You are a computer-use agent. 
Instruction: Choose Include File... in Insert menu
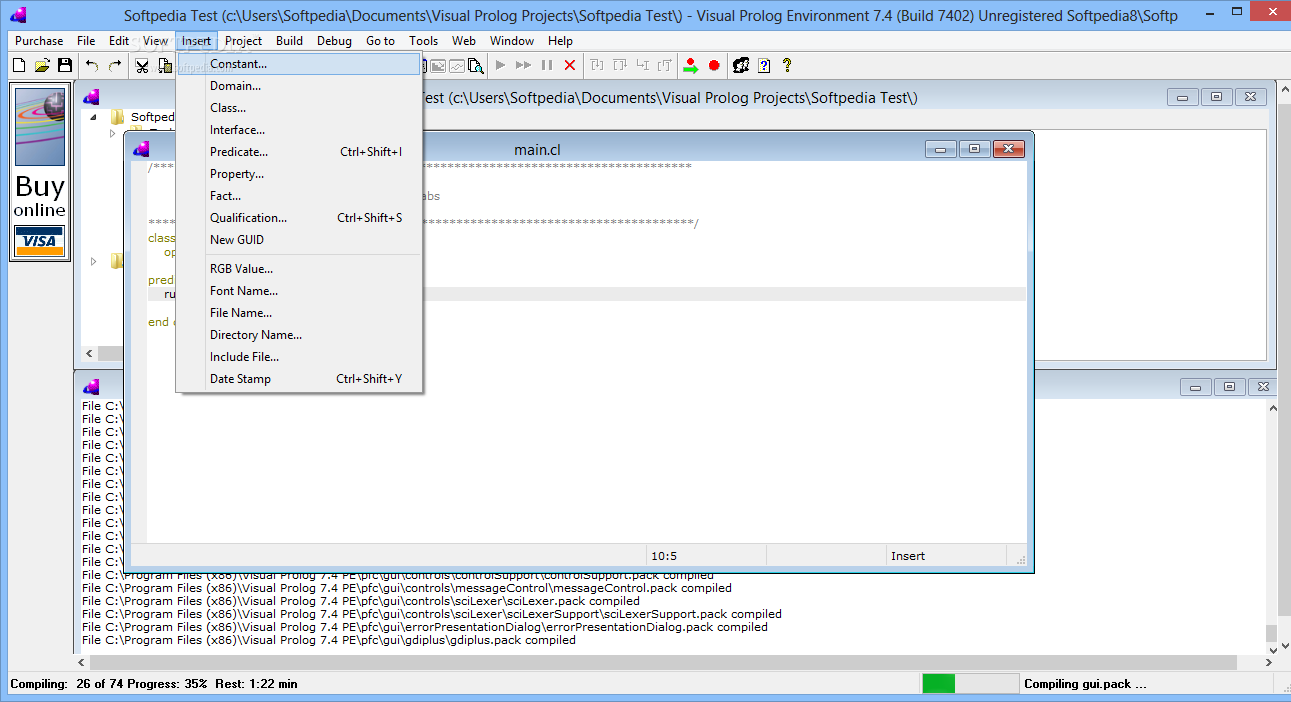(299, 357)
